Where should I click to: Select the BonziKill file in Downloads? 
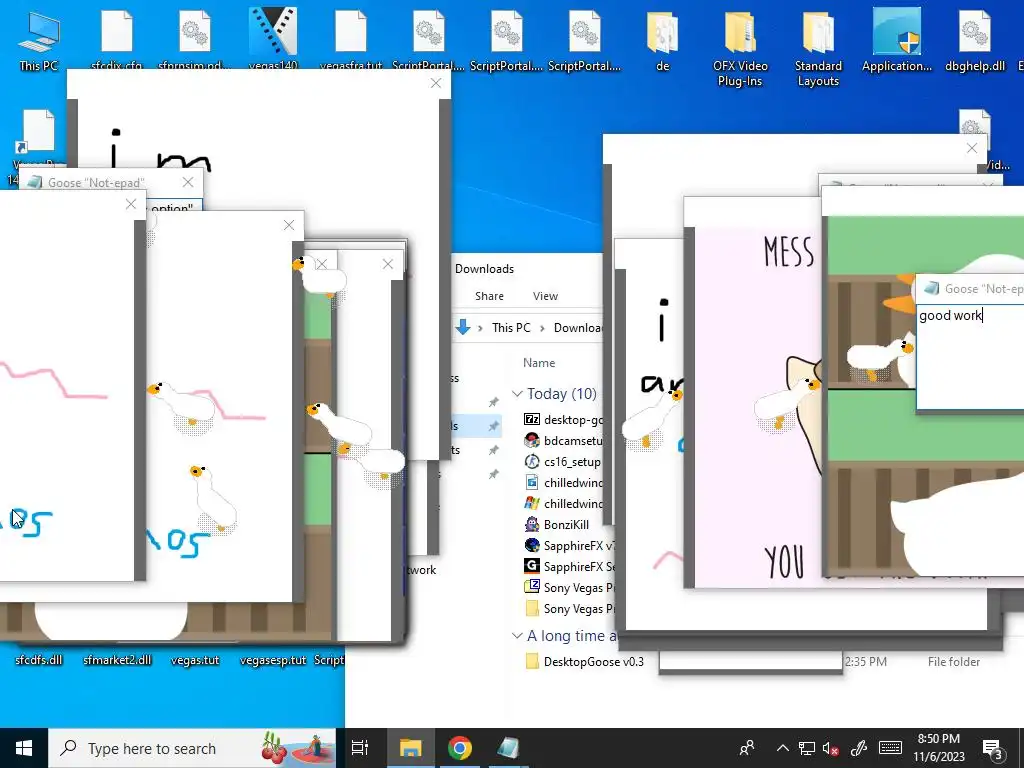[x=556, y=524]
